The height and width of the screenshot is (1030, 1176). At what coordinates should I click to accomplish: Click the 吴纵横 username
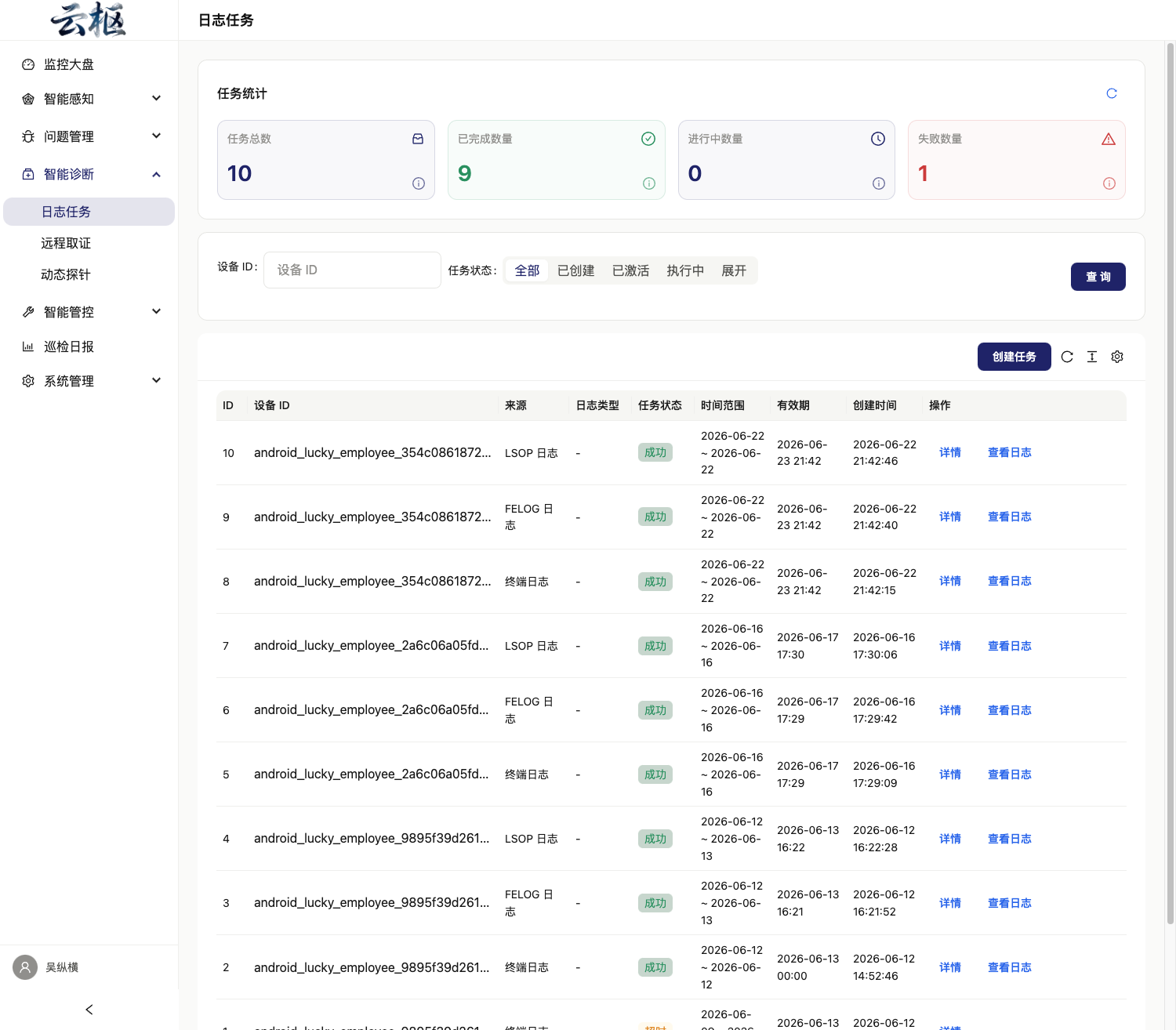pyautogui.click(x=62, y=967)
